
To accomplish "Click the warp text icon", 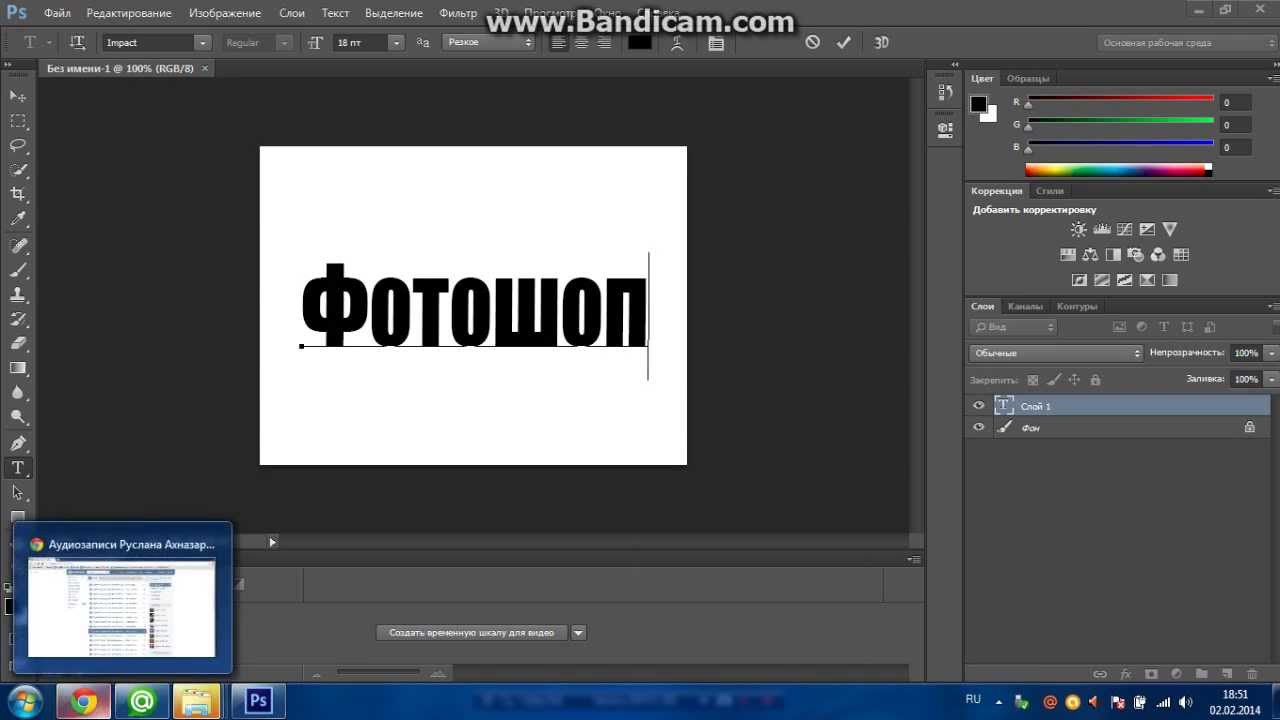I will pos(678,42).
